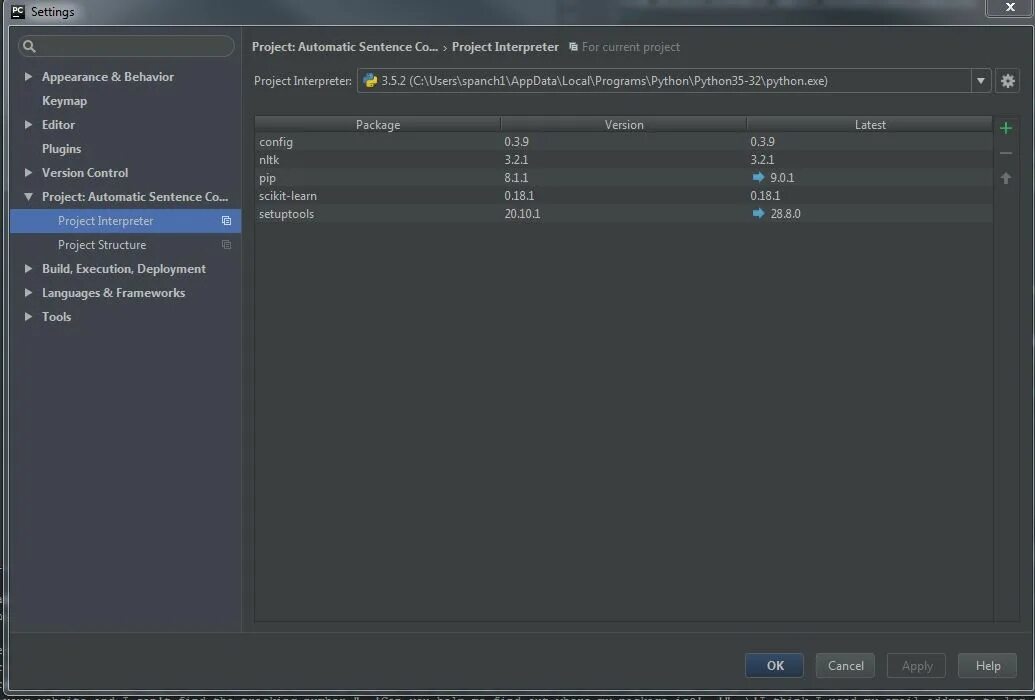Open Appearance & Behavior settings page
The width and height of the screenshot is (1035, 700).
click(x=108, y=77)
